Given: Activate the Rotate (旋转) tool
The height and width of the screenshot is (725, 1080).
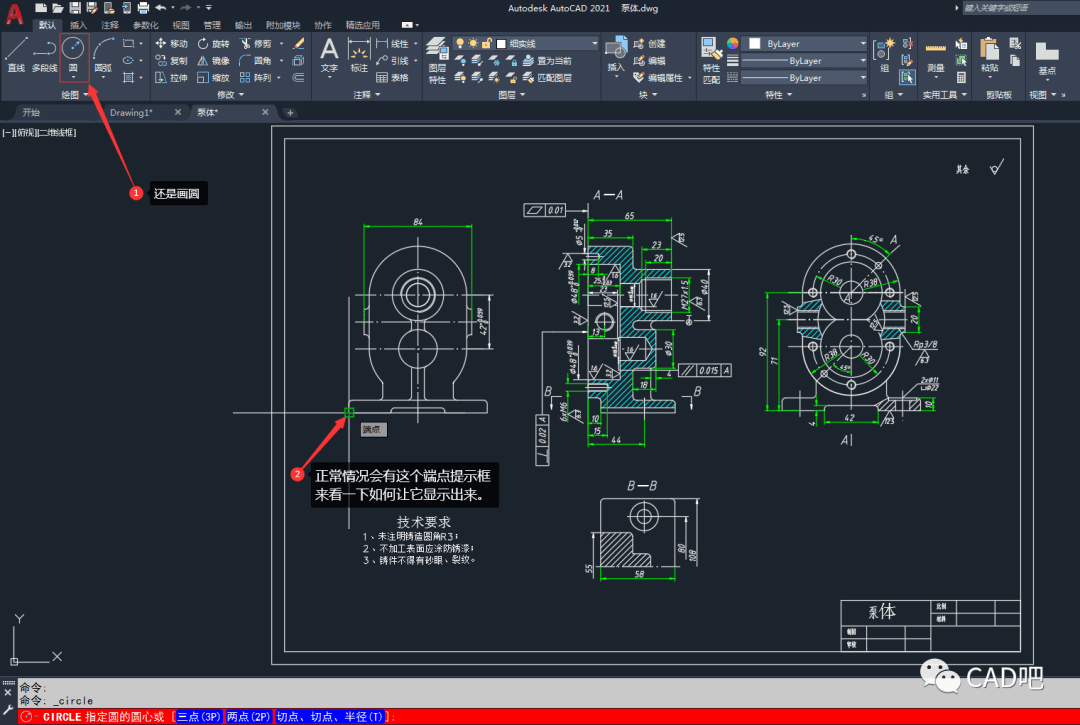Looking at the screenshot, I should 212,44.
